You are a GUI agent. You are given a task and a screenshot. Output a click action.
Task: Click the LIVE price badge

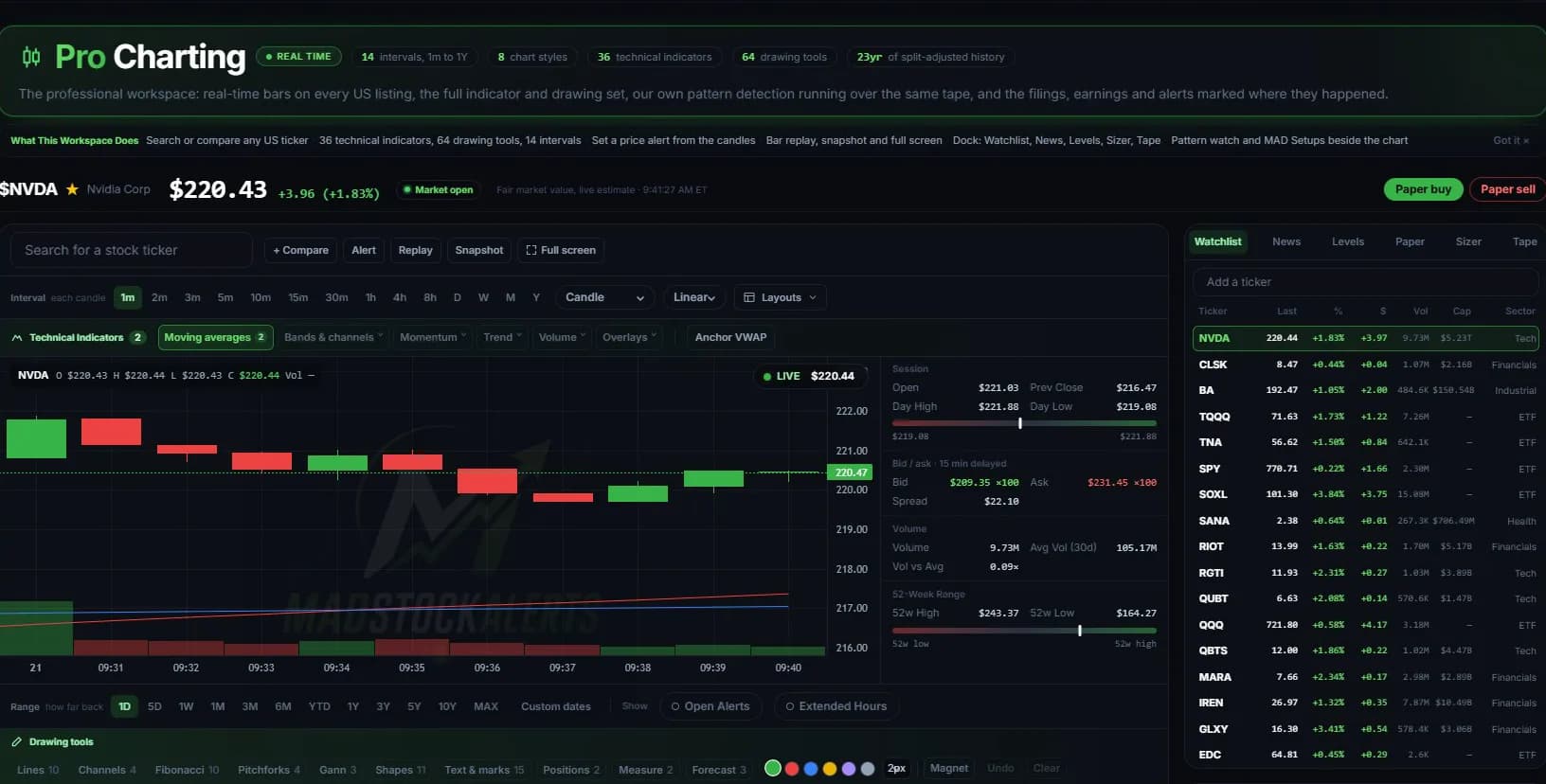point(810,376)
